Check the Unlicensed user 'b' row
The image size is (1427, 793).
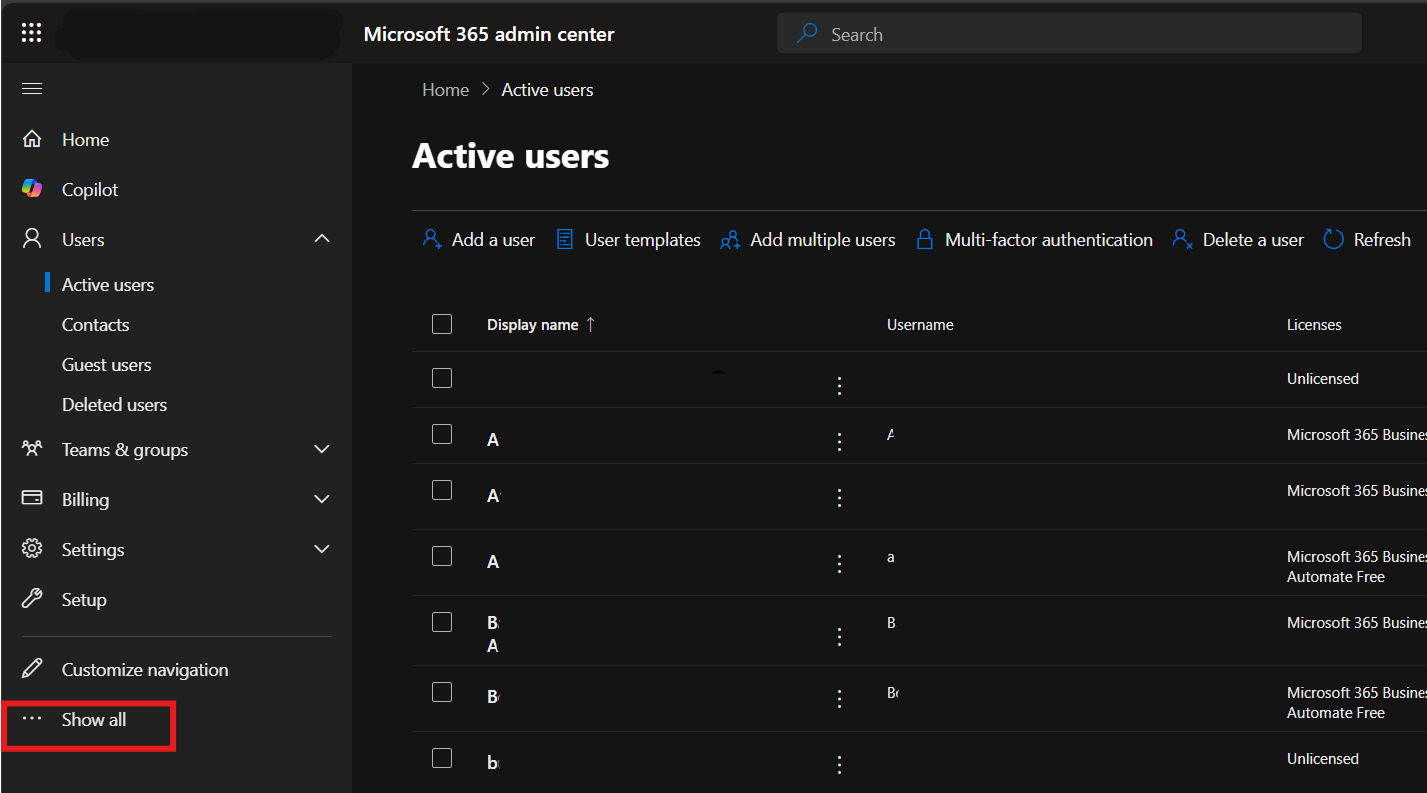(x=442, y=758)
